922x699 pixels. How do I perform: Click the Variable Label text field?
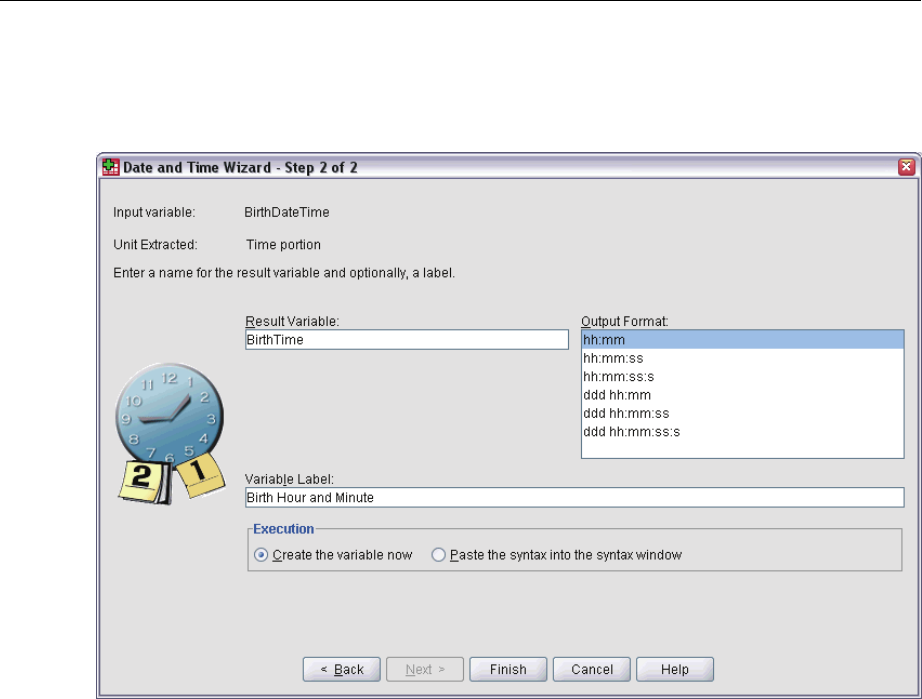click(574, 497)
